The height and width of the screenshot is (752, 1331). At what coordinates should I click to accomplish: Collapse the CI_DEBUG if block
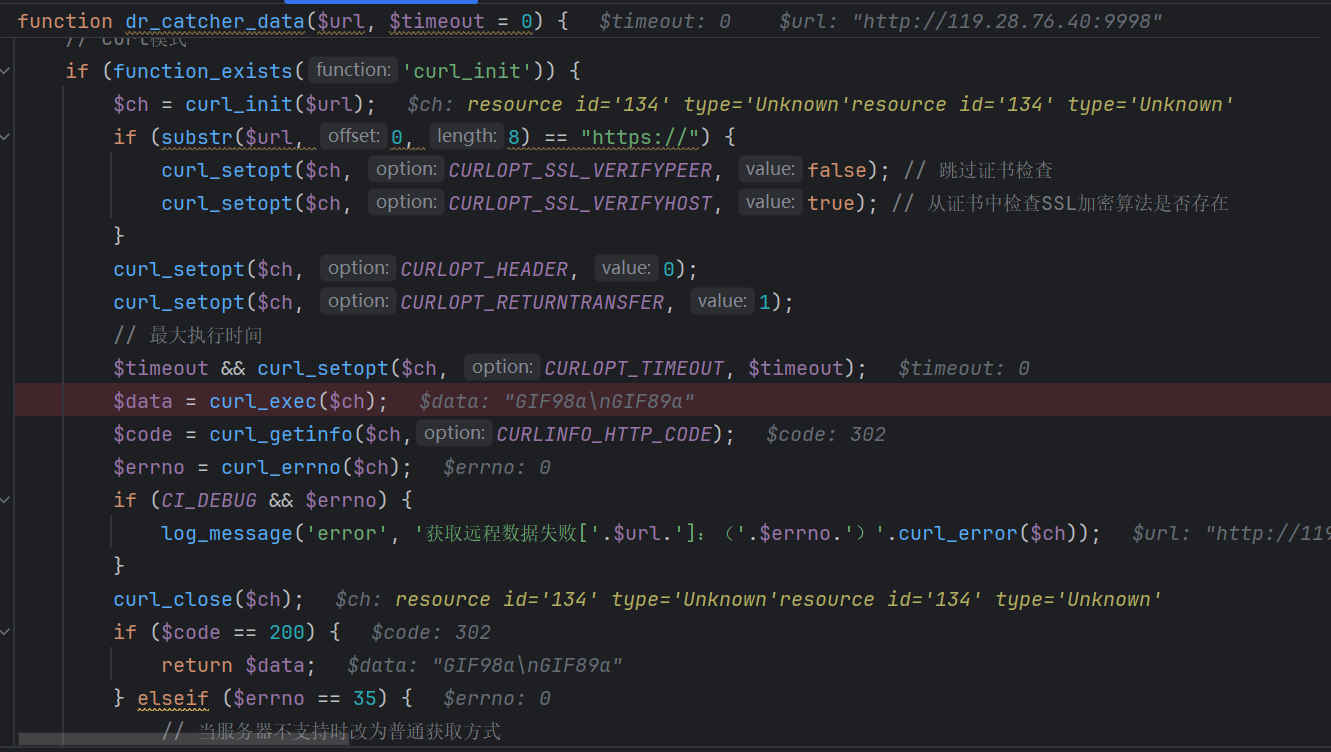click(6, 500)
